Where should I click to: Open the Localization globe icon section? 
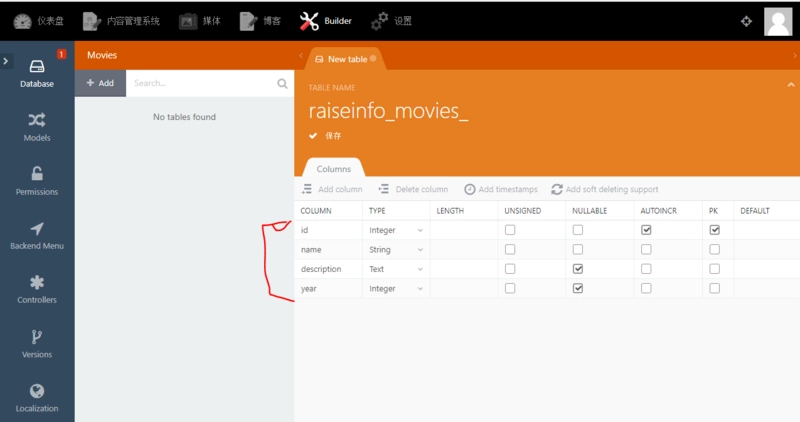[37, 398]
